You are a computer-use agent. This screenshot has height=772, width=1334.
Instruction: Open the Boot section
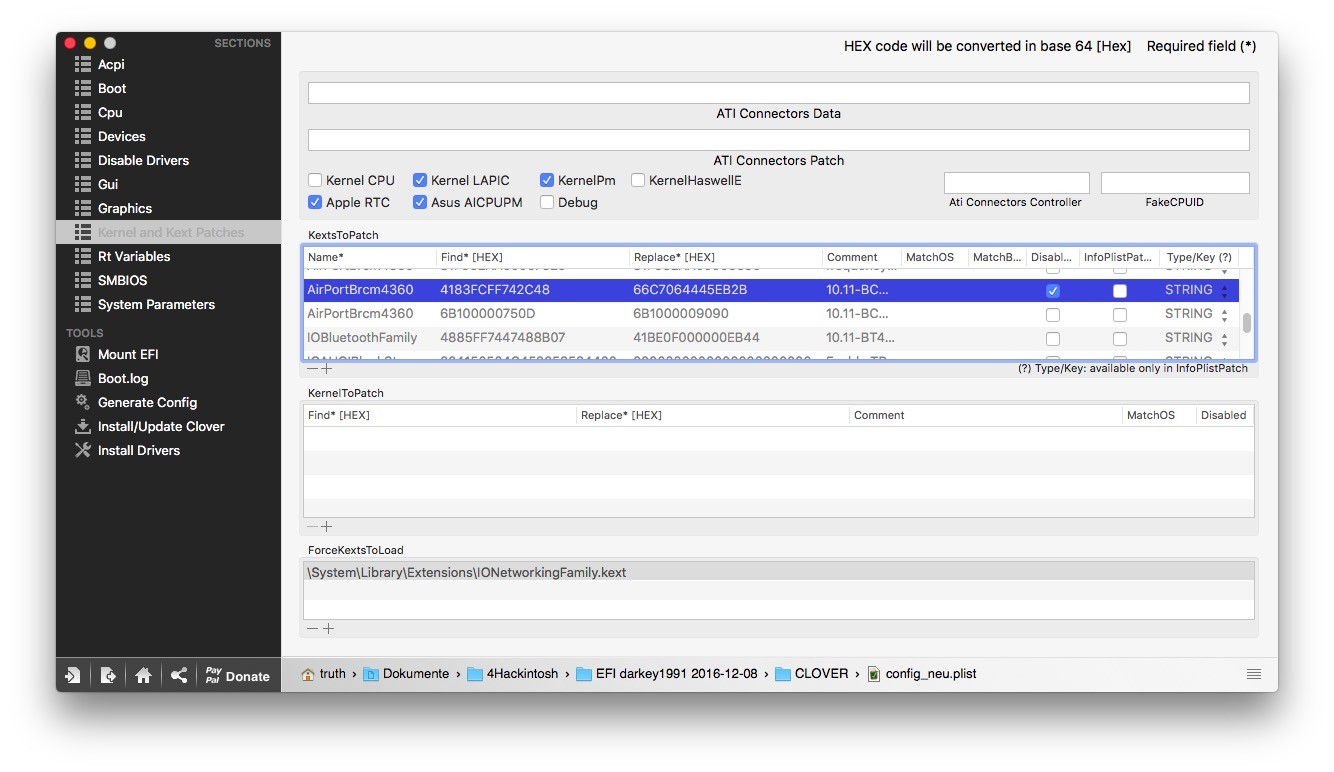(112, 88)
